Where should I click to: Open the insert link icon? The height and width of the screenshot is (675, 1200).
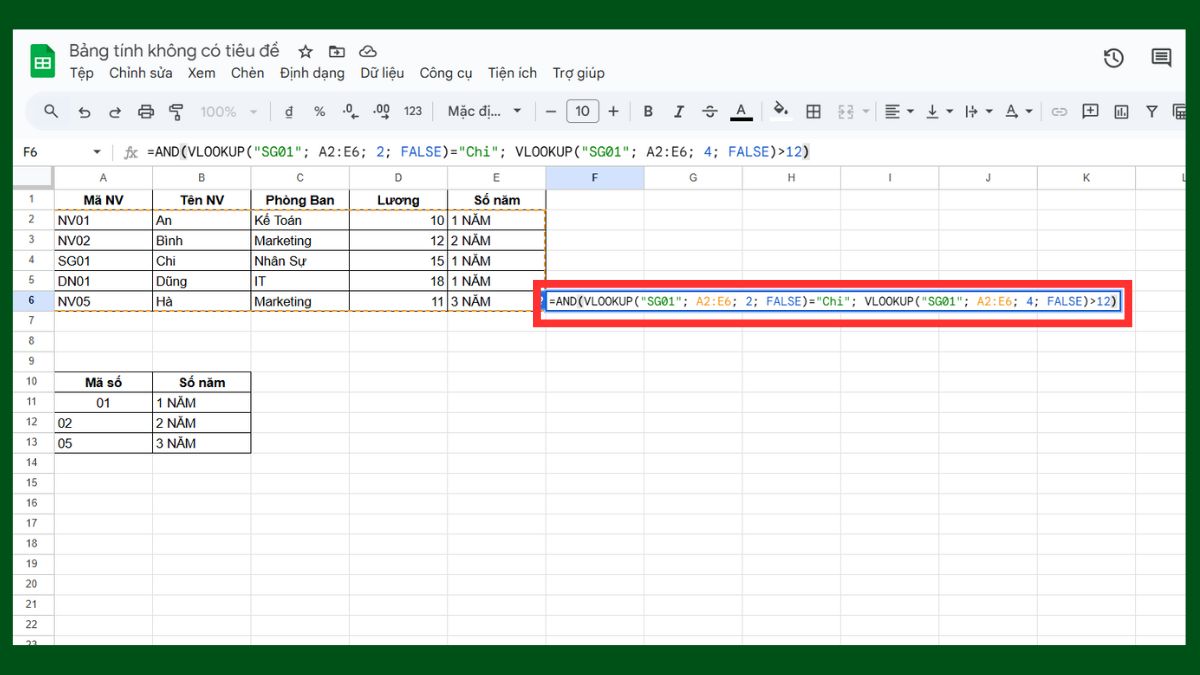(x=1060, y=111)
